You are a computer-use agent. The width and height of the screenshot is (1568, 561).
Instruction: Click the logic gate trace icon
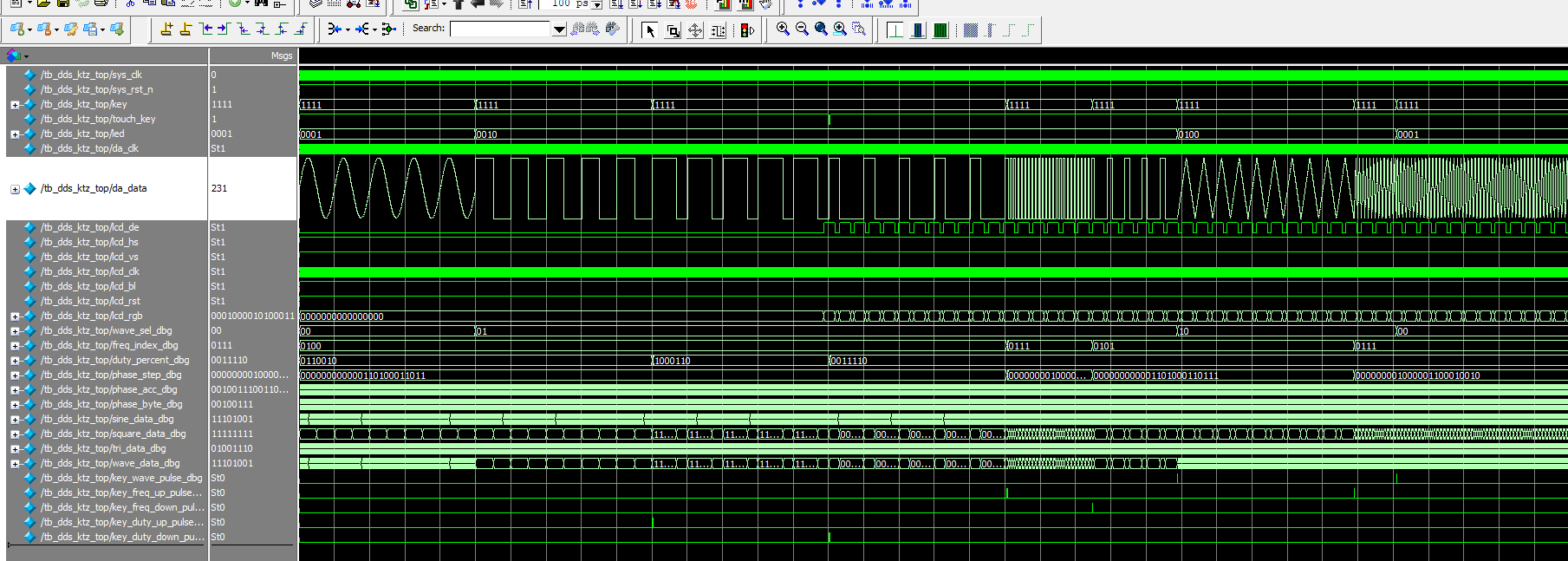tap(389, 29)
